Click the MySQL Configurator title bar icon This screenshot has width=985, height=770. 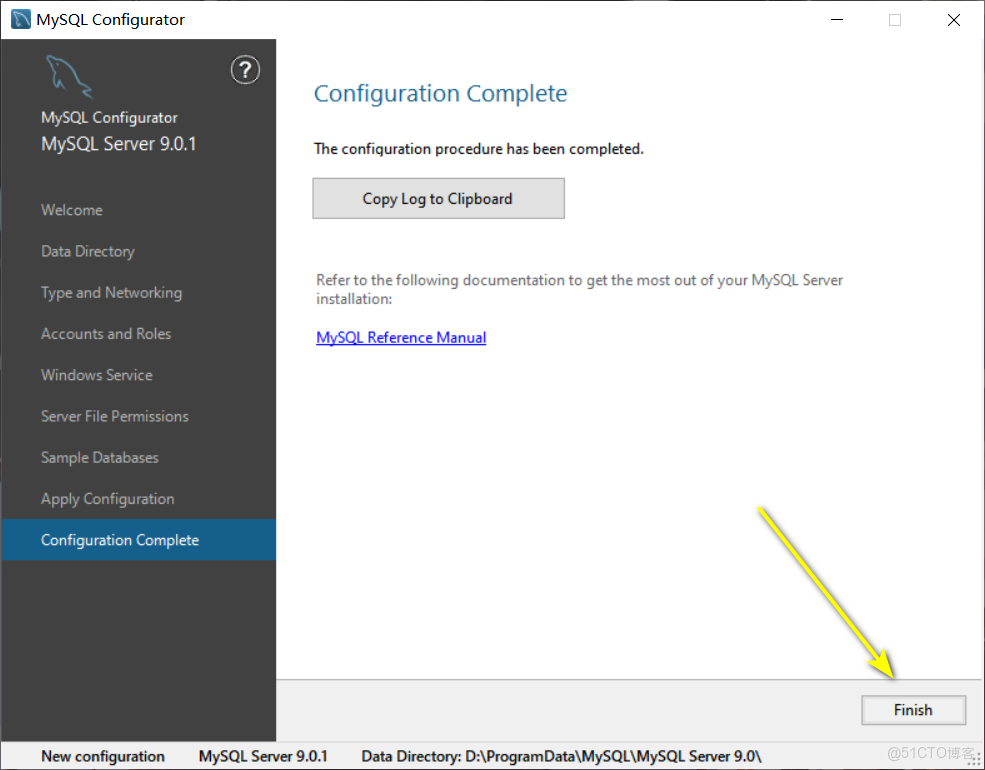click(x=21, y=19)
